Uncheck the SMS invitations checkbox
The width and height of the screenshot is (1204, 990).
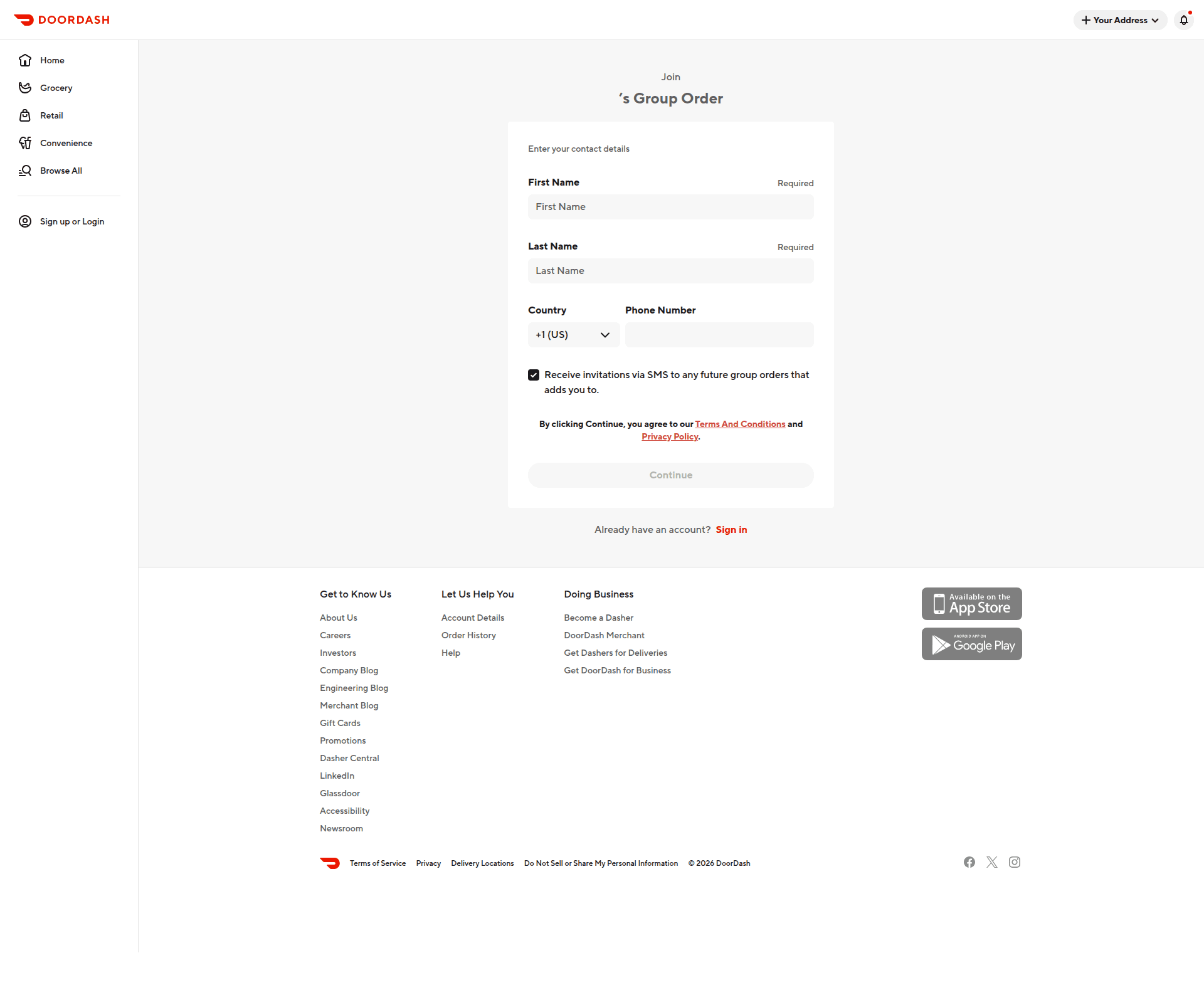coord(534,375)
